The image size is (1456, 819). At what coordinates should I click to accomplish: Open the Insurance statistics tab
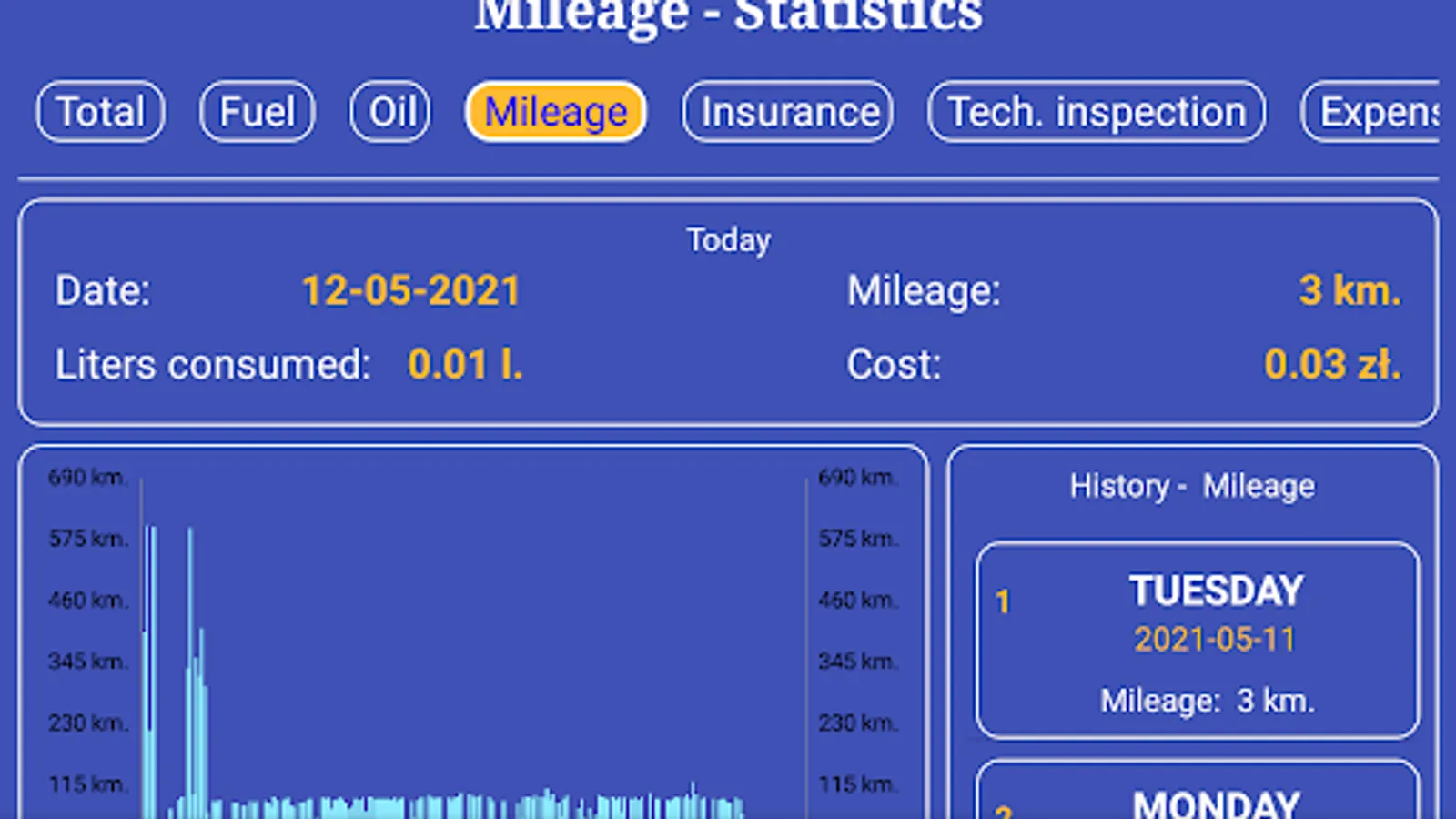click(x=786, y=112)
